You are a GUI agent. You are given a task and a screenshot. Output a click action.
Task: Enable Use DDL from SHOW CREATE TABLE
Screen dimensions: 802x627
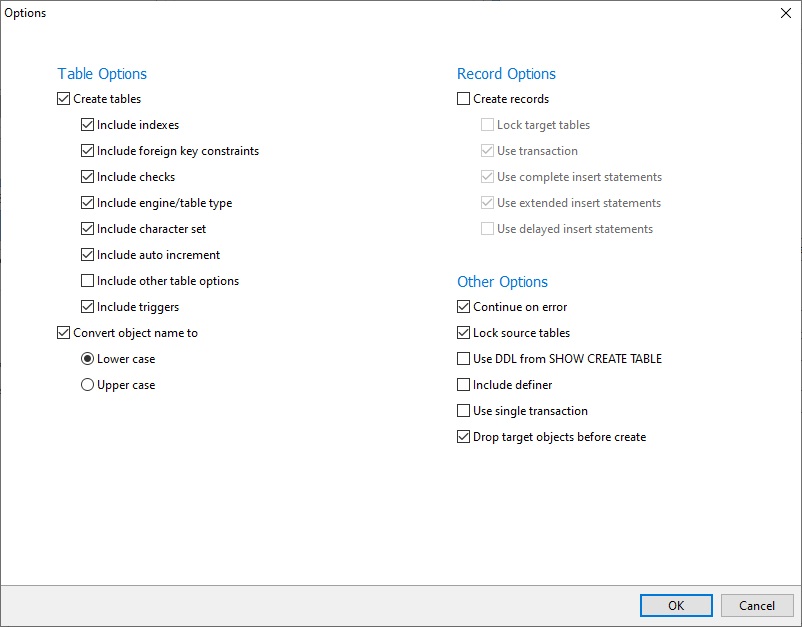[464, 359]
